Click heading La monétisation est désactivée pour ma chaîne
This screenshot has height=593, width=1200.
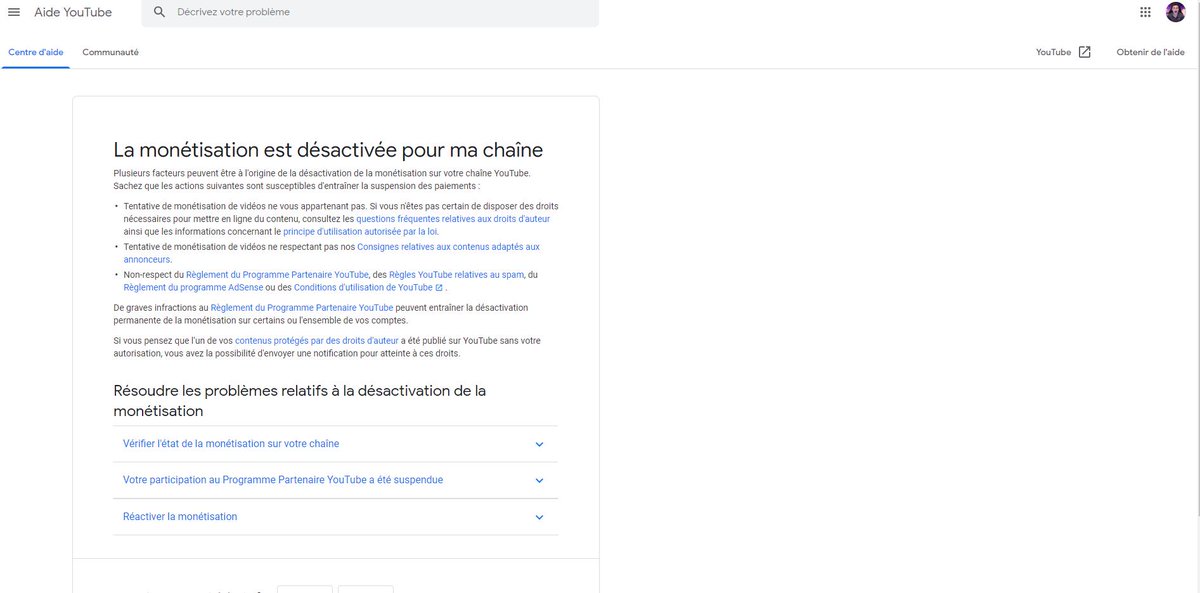[x=328, y=150]
